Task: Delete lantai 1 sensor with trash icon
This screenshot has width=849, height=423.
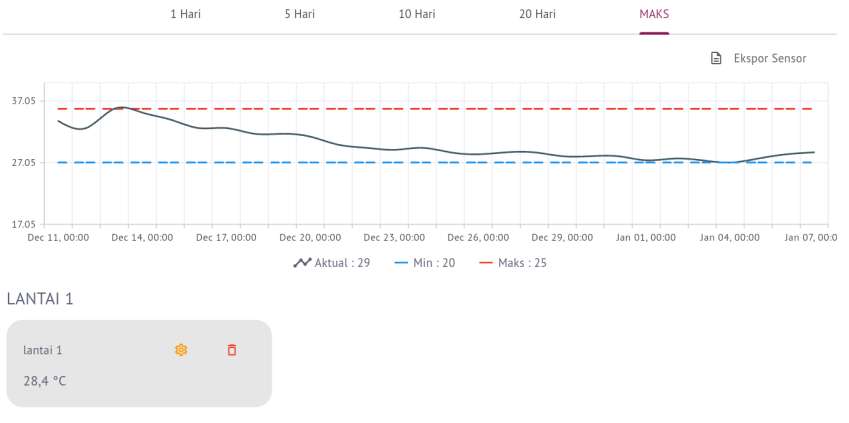Action: coord(232,350)
